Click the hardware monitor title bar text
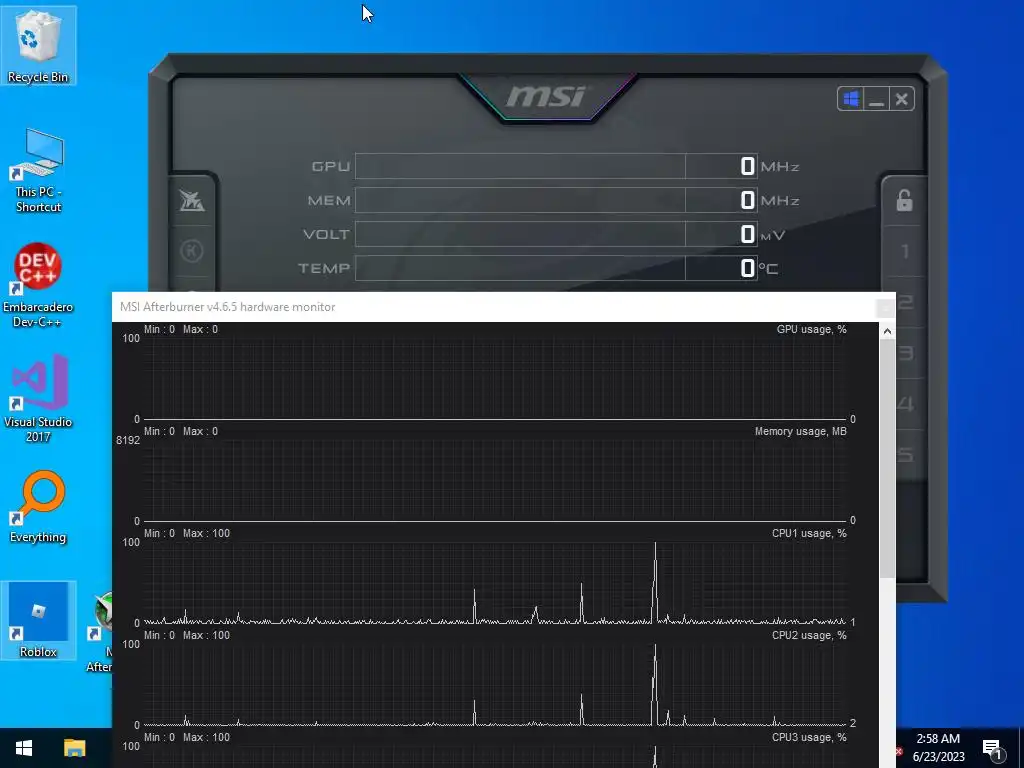 tap(227, 307)
